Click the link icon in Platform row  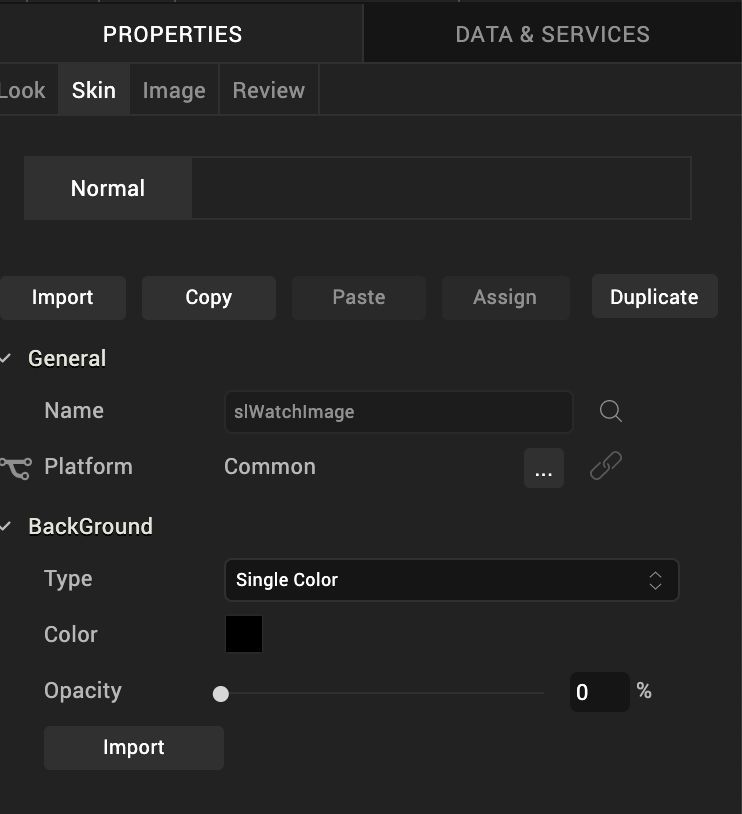[x=605, y=466]
